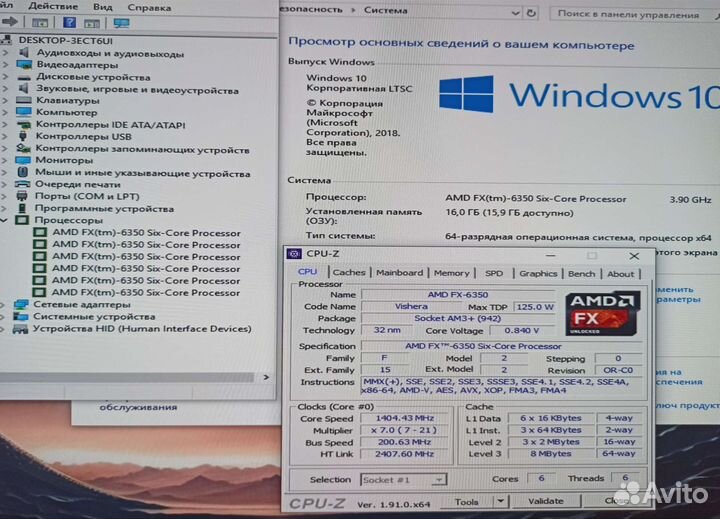This screenshot has width=720, height=519.
Task: Select the first AMD FX(tm)-6350 processor entry
Action: click(146, 233)
